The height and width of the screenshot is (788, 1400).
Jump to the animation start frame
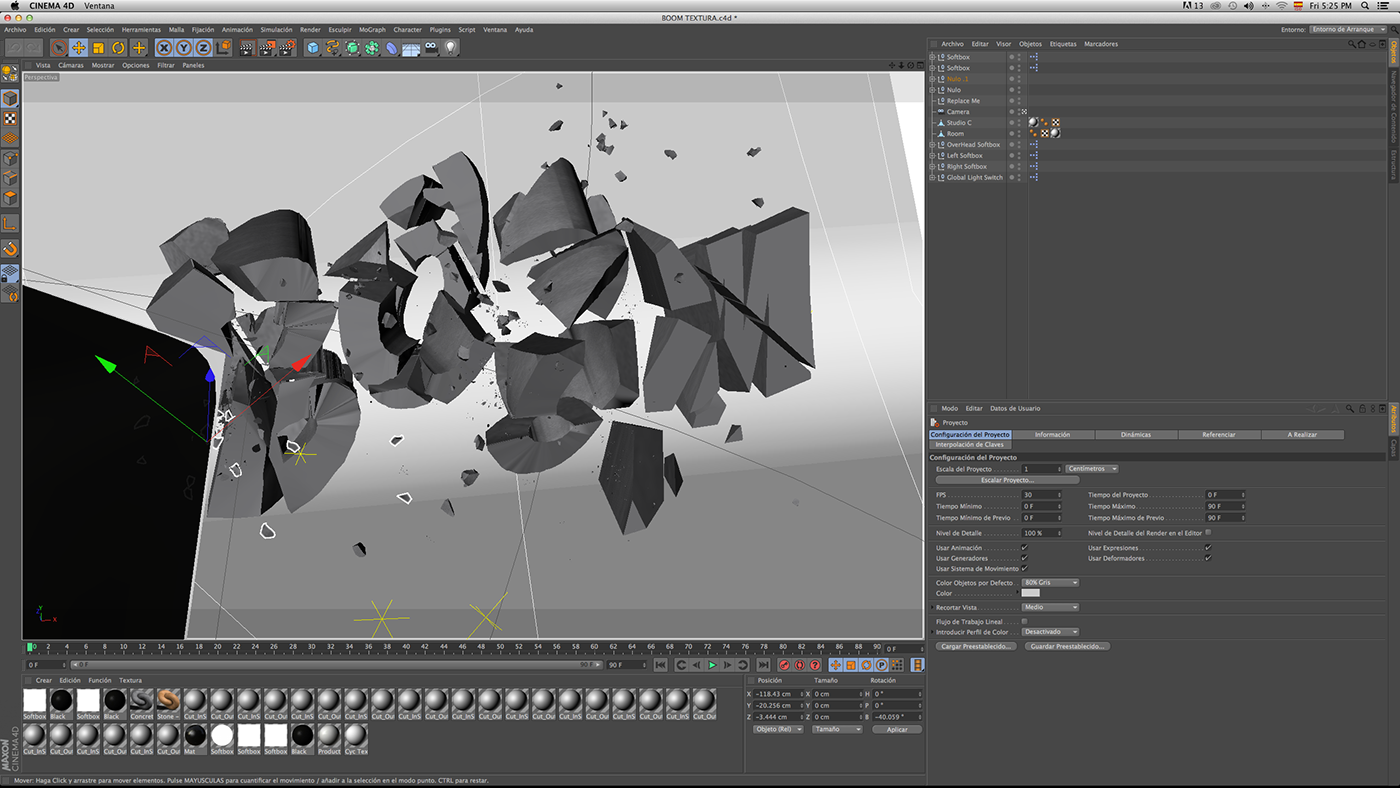click(x=661, y=665)
